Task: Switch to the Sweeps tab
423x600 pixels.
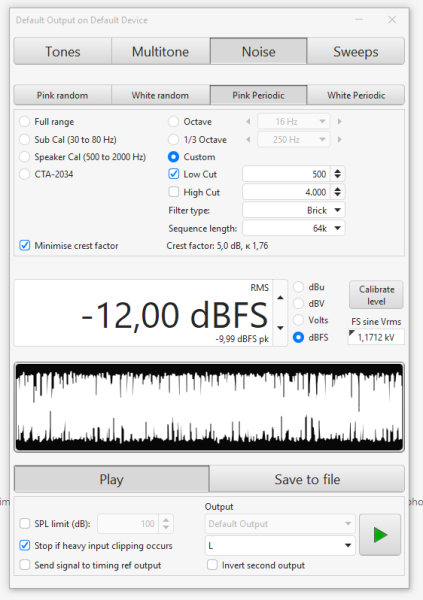Action: point(356,51)
